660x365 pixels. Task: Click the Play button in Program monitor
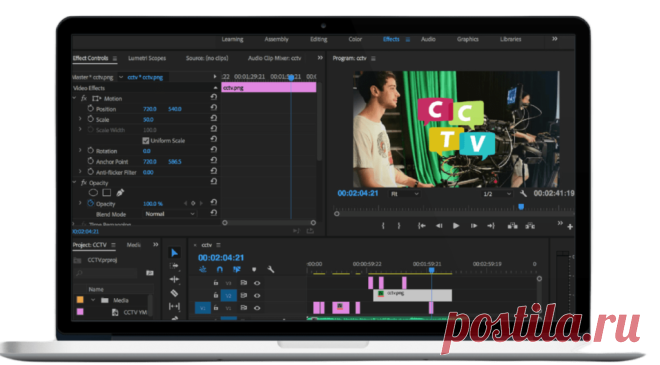pos(456,226)
